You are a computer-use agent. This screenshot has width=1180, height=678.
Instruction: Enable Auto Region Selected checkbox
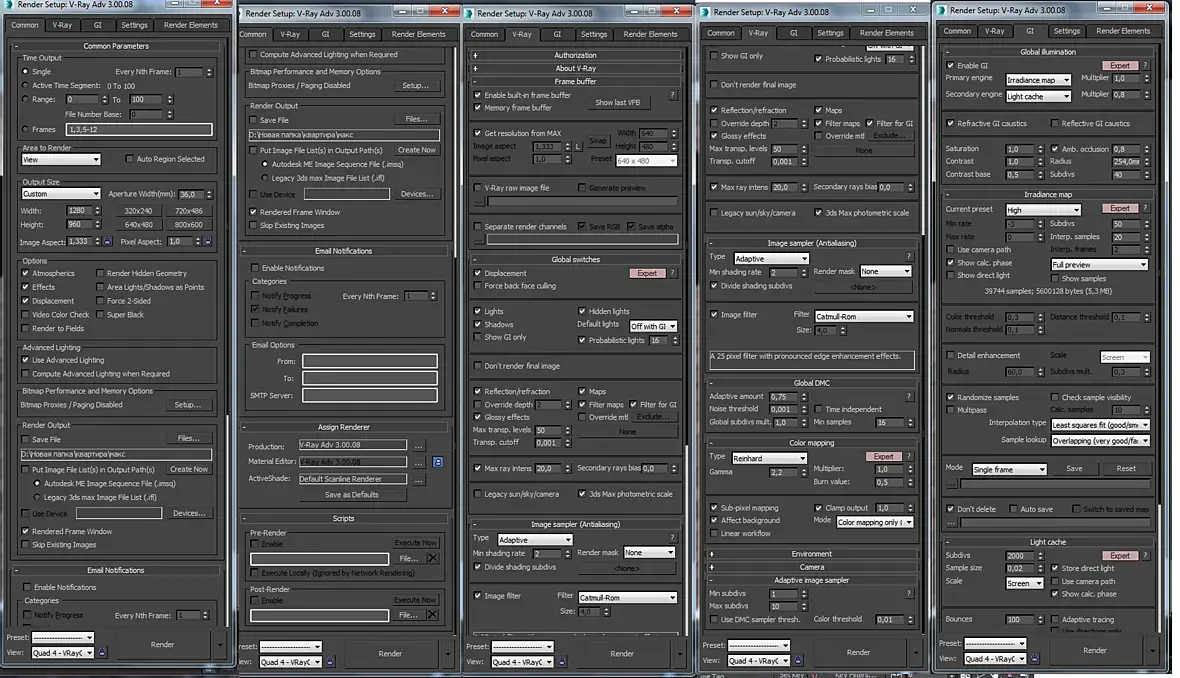pos(129,159)
